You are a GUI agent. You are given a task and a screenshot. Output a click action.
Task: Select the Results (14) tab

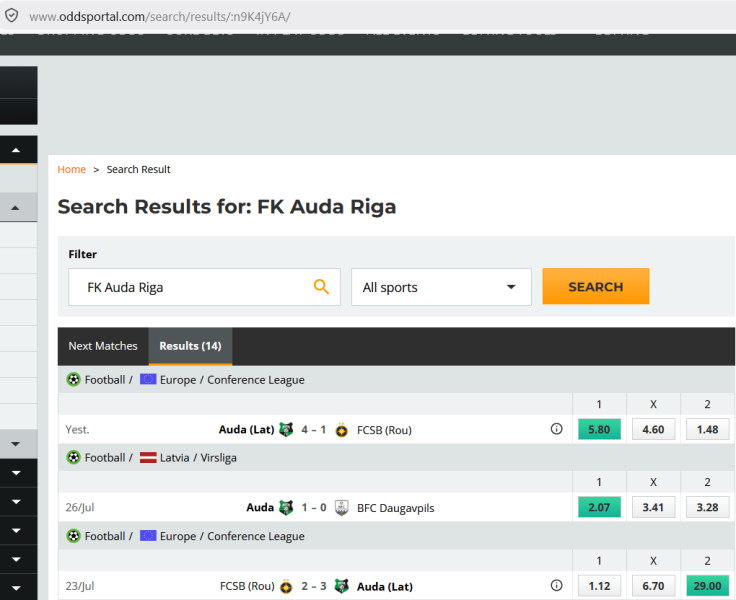(x=190, y=346)
